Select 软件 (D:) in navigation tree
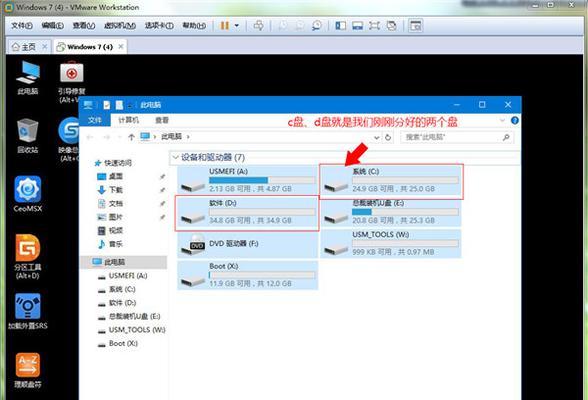The height and width of the screenshot is (400, 588). 122,303
